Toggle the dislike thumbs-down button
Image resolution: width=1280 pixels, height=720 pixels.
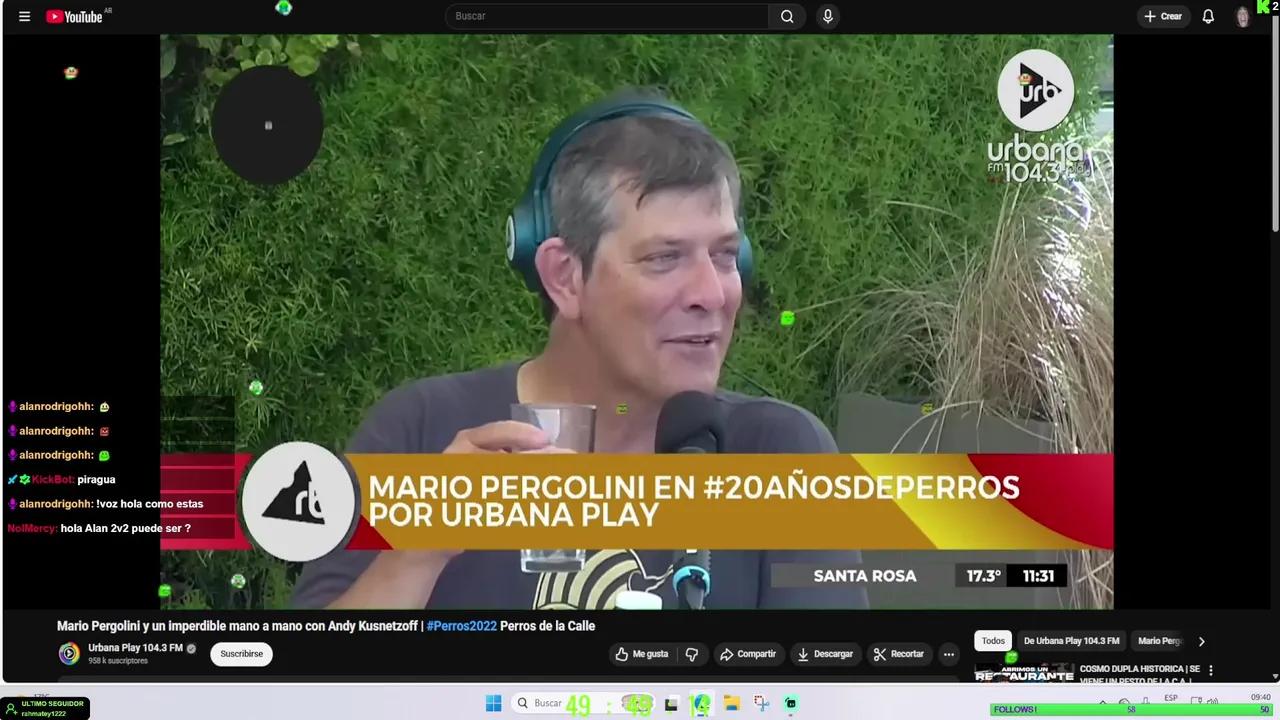point(692,654)
